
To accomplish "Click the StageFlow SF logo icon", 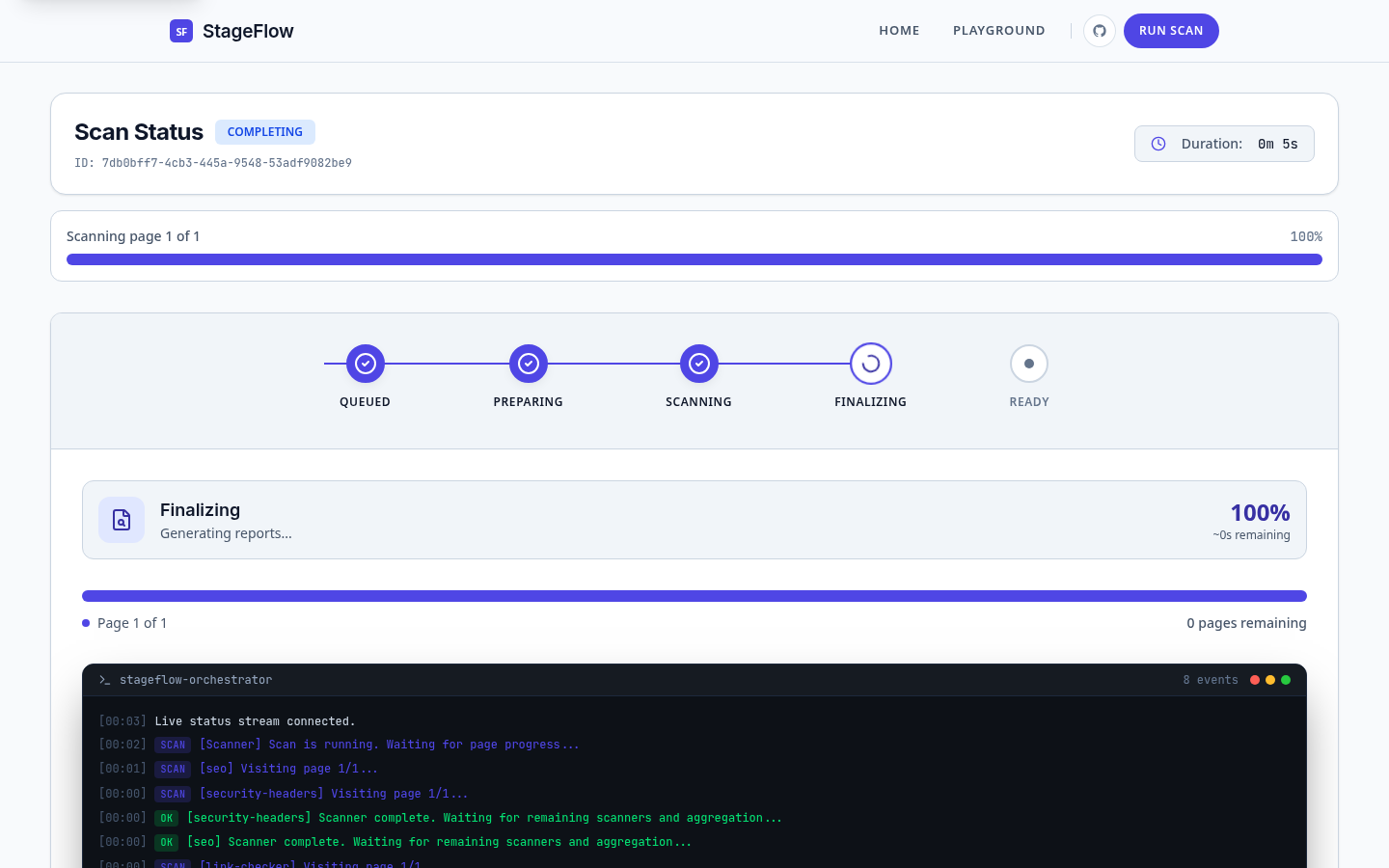I will pyautogui.click(x=181, y=31).
